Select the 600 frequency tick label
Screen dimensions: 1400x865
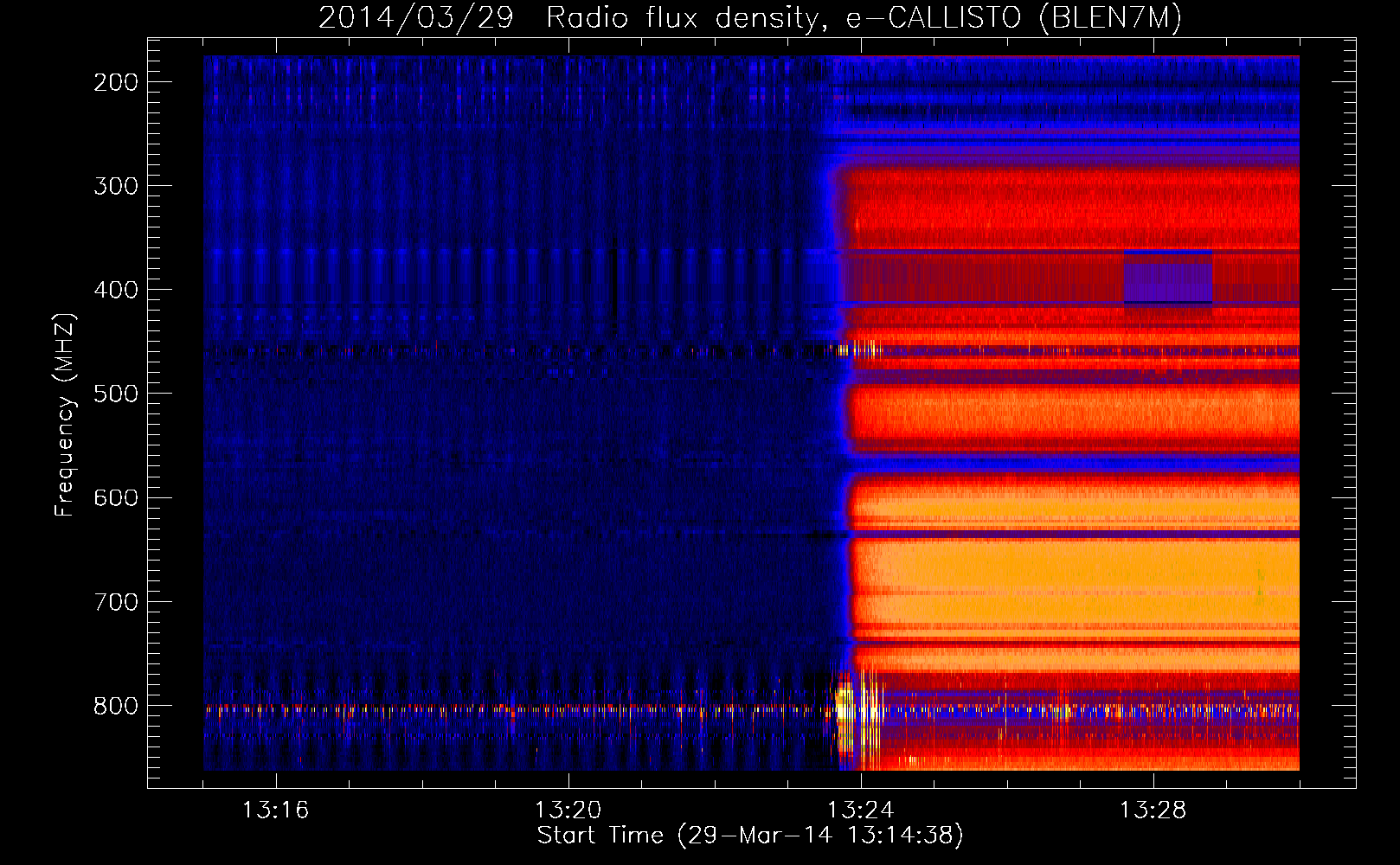(116, 497)
